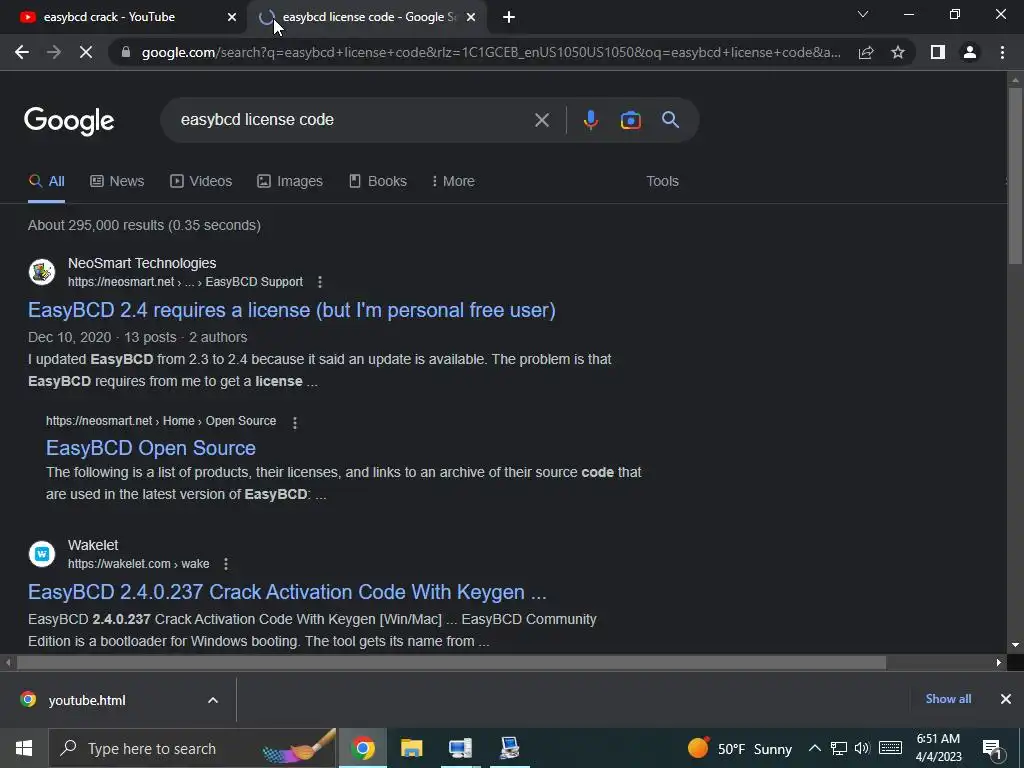View site information lock icon

point(126,52)
